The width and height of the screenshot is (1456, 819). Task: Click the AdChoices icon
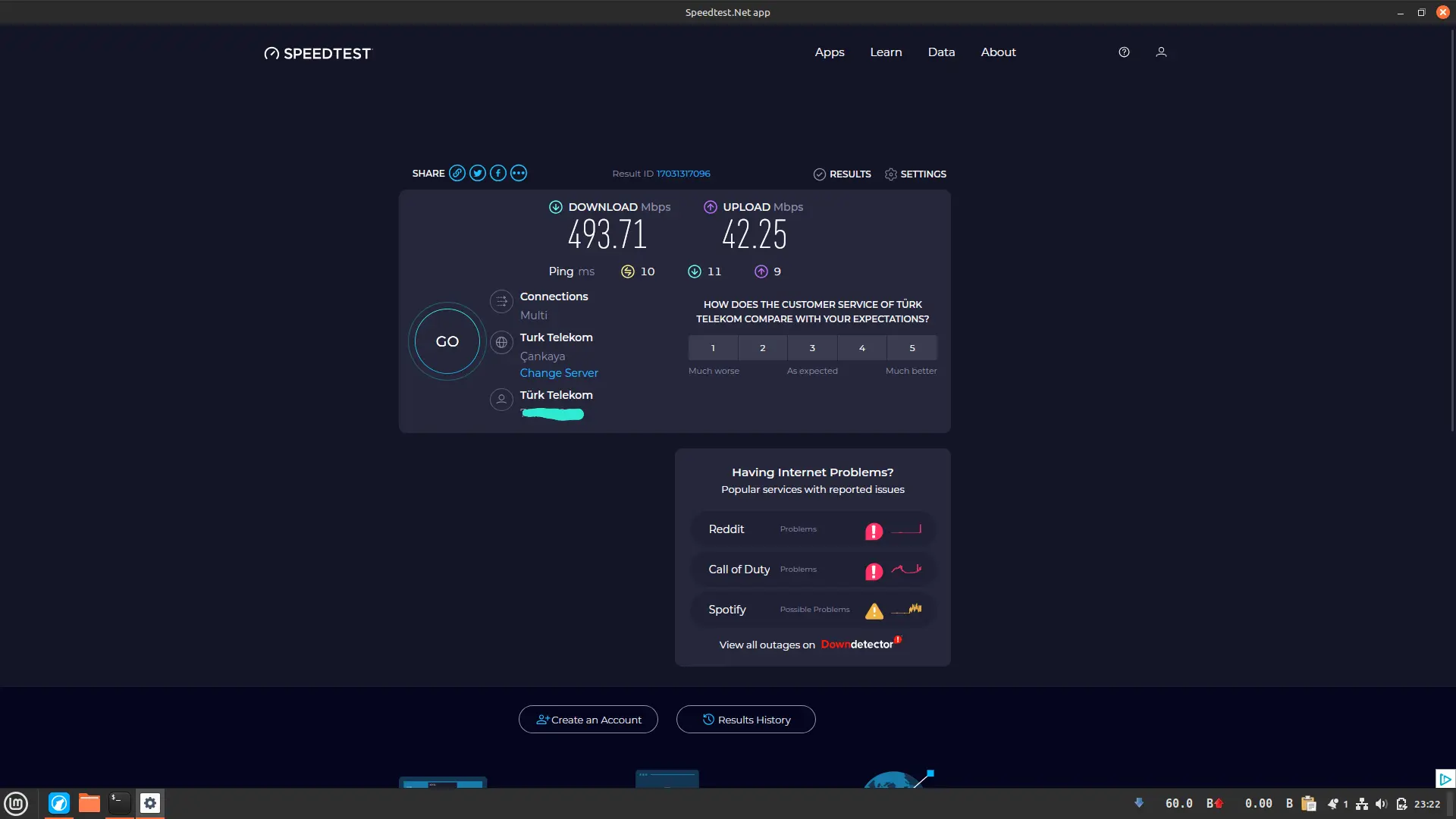coord(1445,779)
